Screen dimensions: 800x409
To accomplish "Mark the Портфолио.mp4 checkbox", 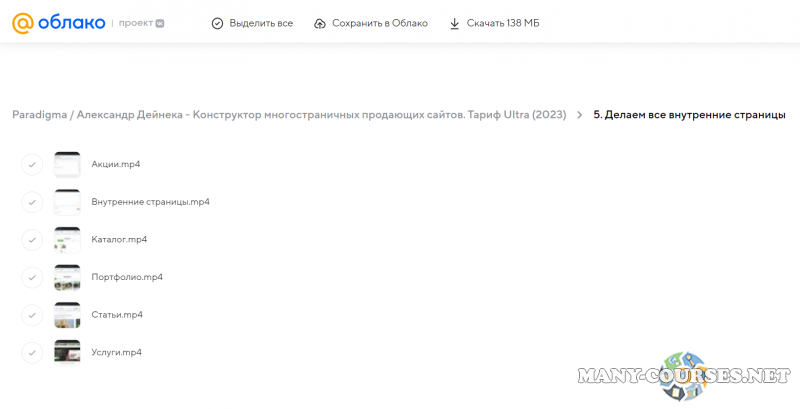I will 32,277.
